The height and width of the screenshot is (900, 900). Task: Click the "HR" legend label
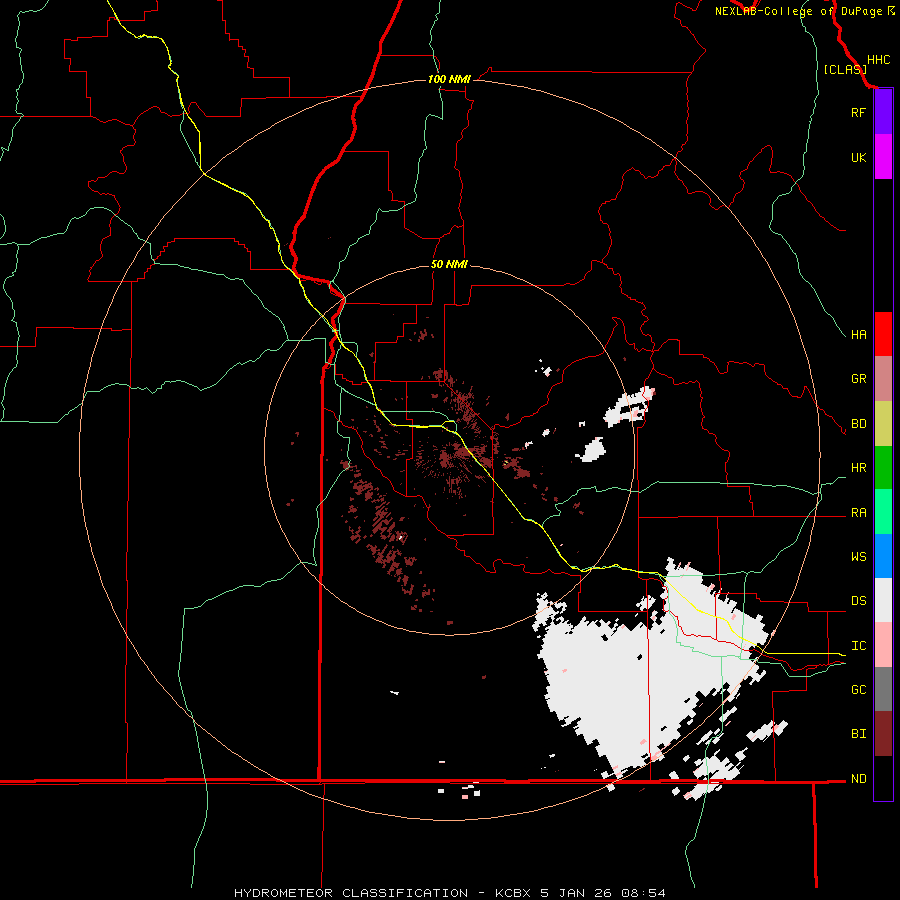point(858,468)
